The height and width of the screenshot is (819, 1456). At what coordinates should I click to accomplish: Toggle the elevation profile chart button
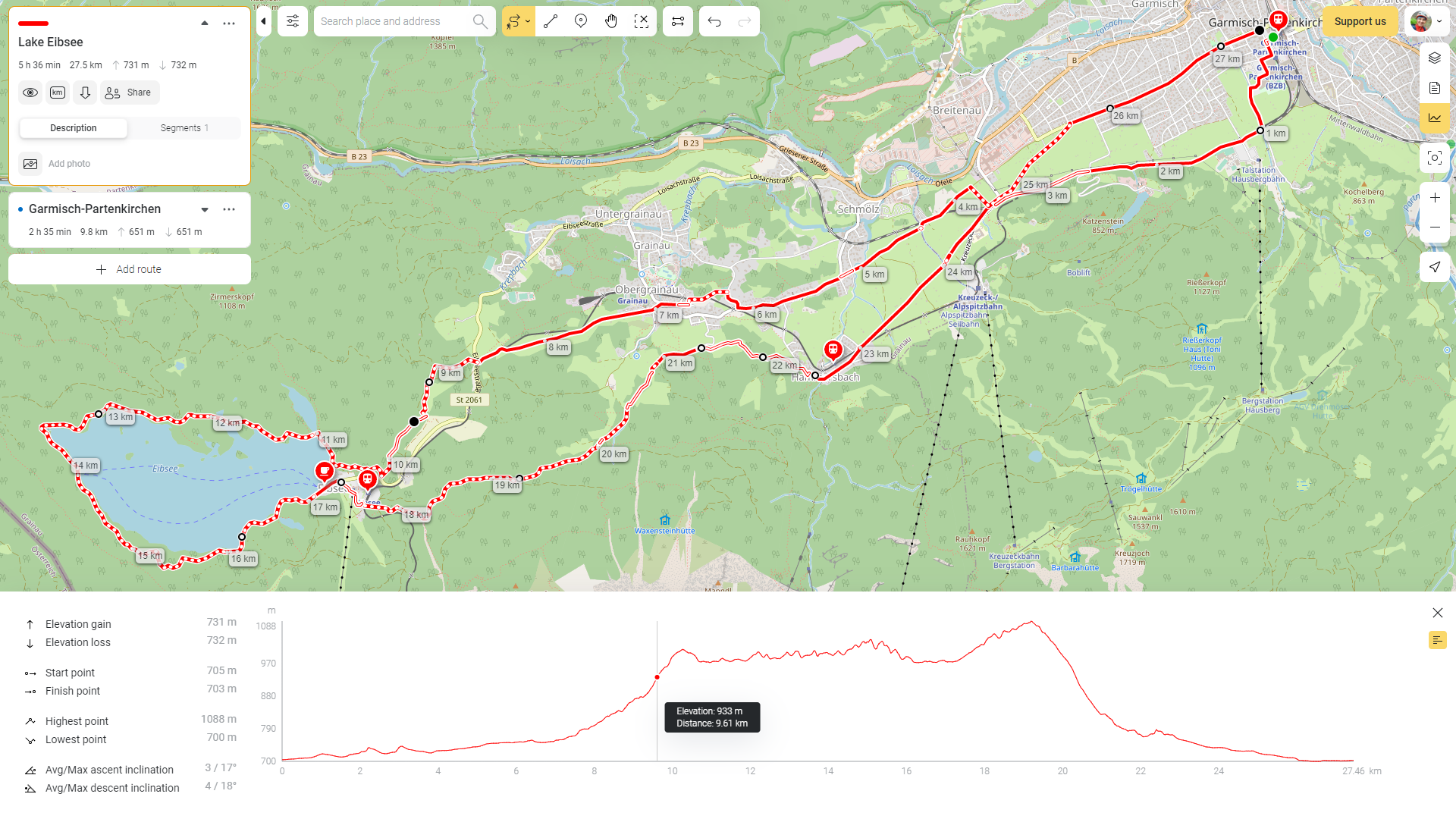pyautogui.click(x=1434, y=118)
